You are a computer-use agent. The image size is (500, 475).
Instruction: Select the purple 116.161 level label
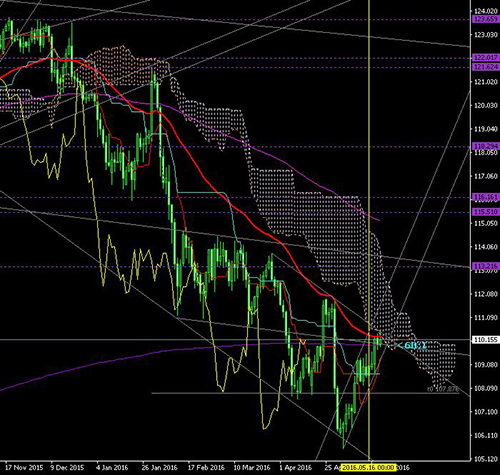[x=486, y=197]
